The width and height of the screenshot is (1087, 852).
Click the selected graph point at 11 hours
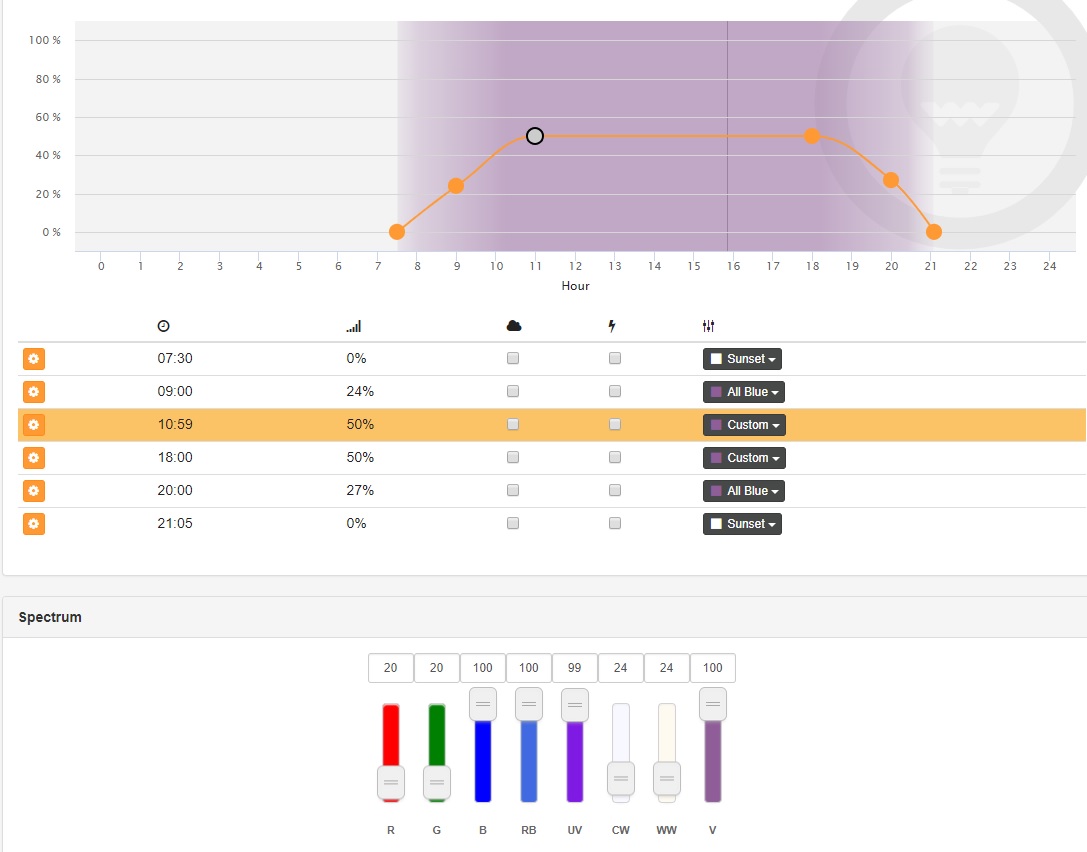click(x=535, y=136)
